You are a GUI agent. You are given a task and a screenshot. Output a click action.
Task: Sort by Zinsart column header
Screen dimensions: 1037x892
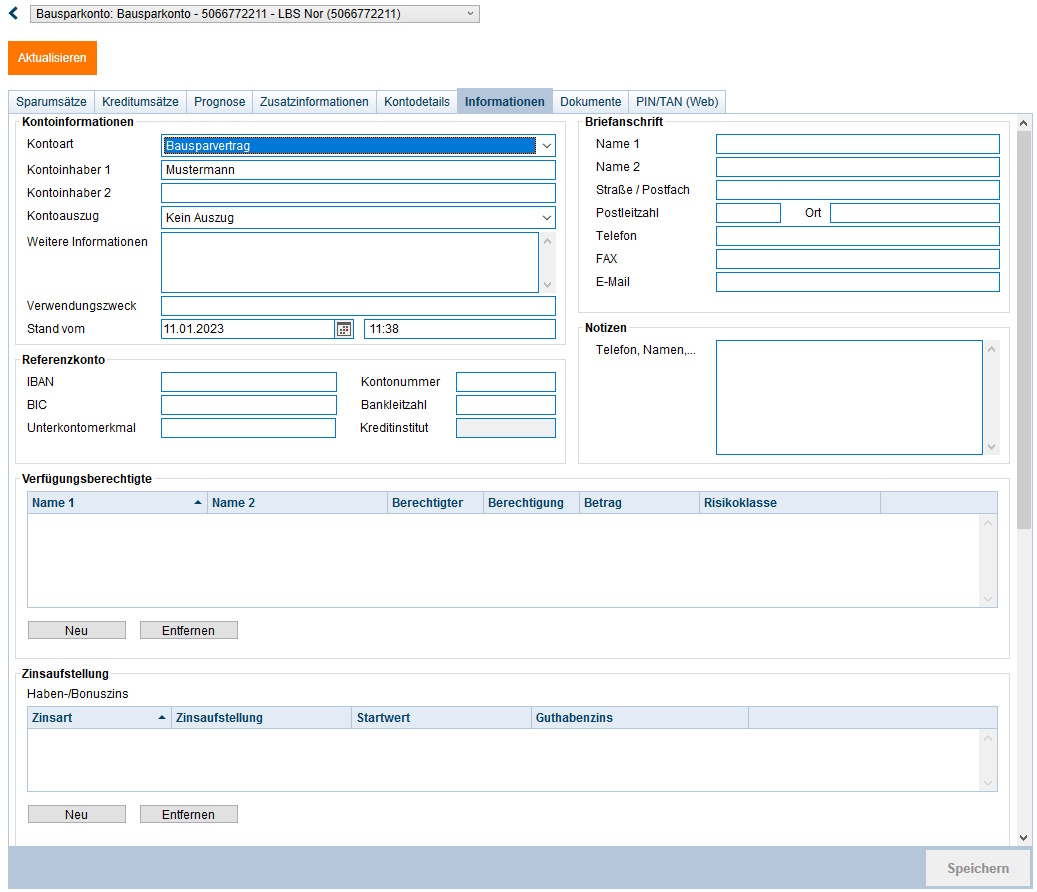point(97,718)
